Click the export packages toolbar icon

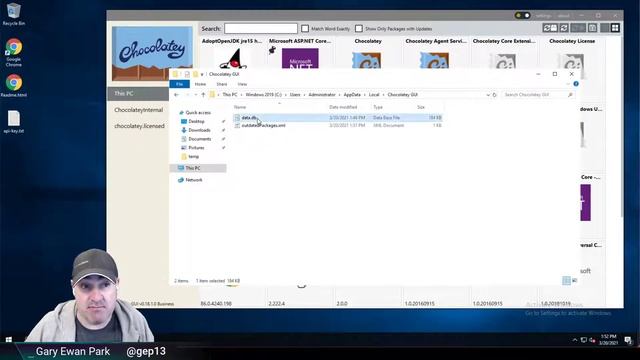[592, 28]
